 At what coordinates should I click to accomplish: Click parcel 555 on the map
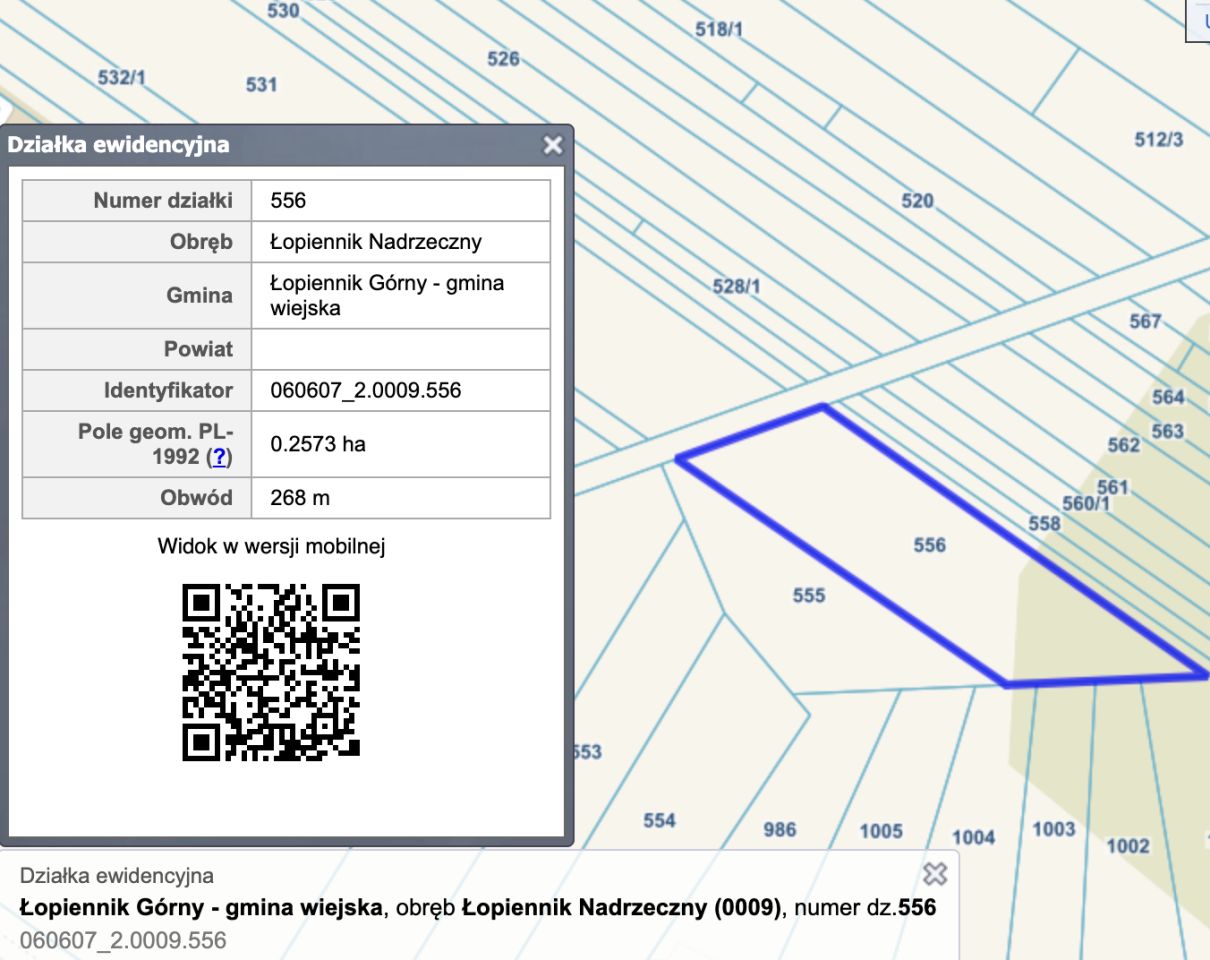pyautogui.click(x=809, y=596)
